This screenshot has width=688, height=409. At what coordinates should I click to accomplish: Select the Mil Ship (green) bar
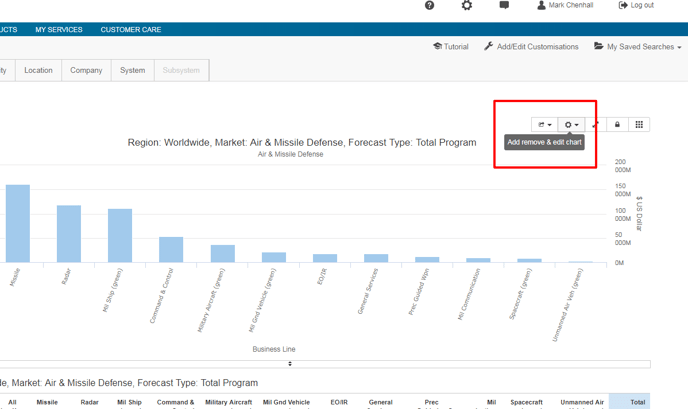120,236
